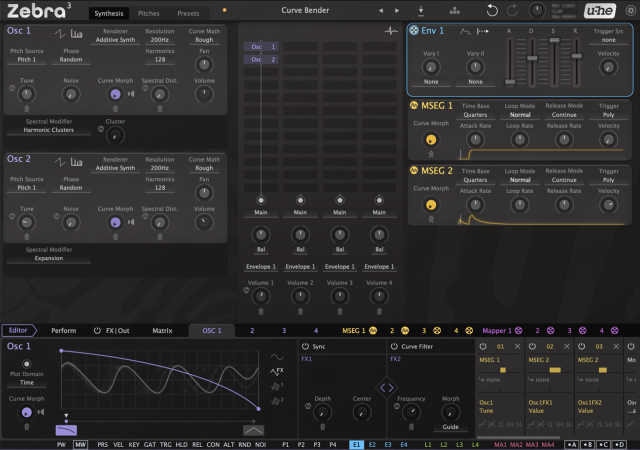Screen dimensions: 640x450
Task: Click the master output knob in header
Action: tap(537, 11)
